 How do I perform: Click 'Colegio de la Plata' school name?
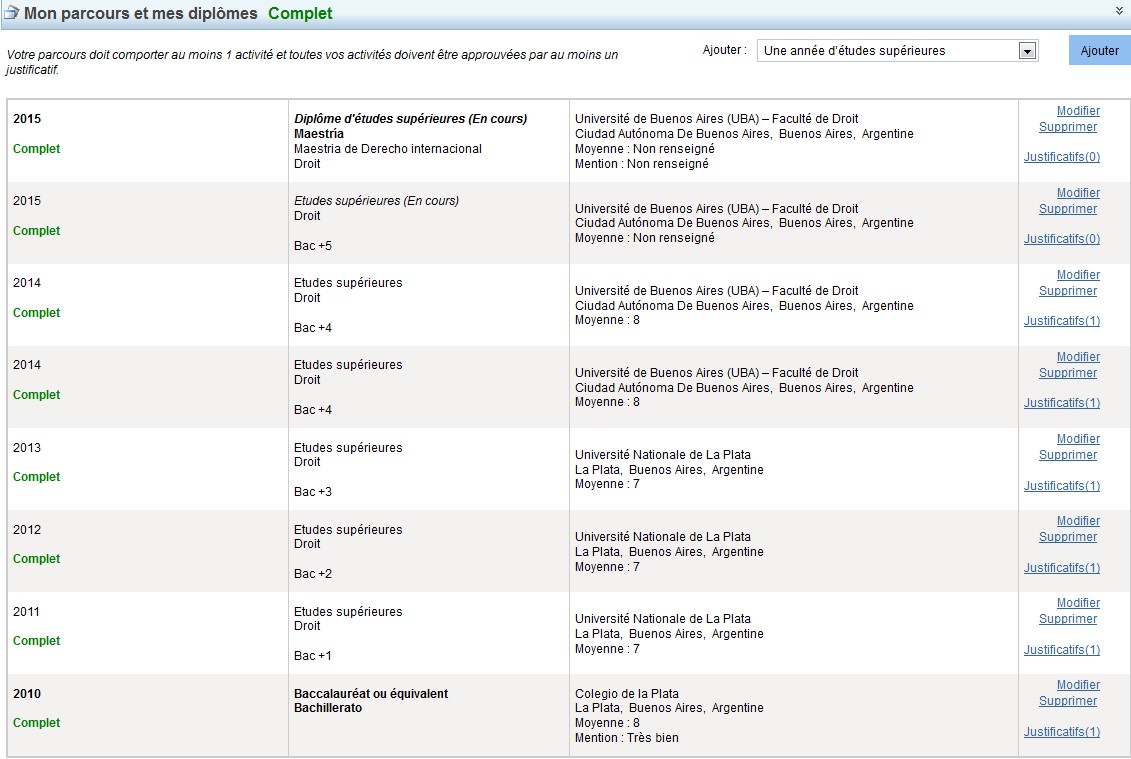point(627,694)
